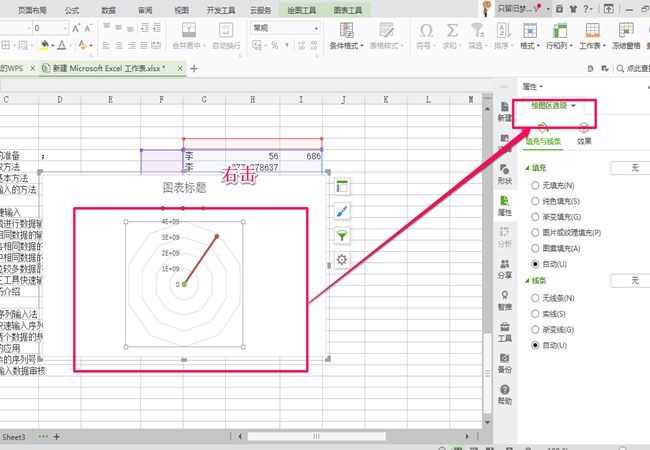Switch to the 效果 tab in properties panel
650x450 pixels.
click(584, 133)
